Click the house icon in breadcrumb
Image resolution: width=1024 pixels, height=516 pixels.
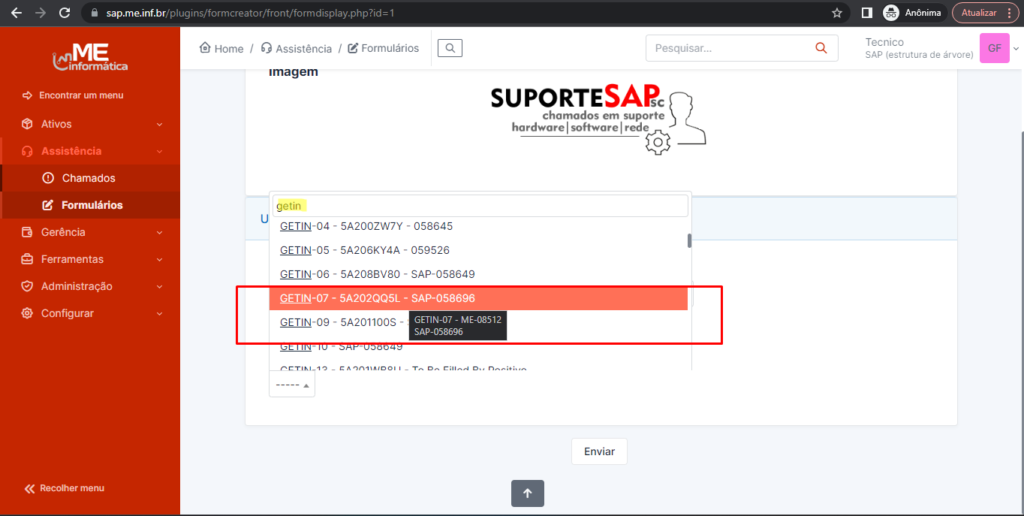pos(205,48)
